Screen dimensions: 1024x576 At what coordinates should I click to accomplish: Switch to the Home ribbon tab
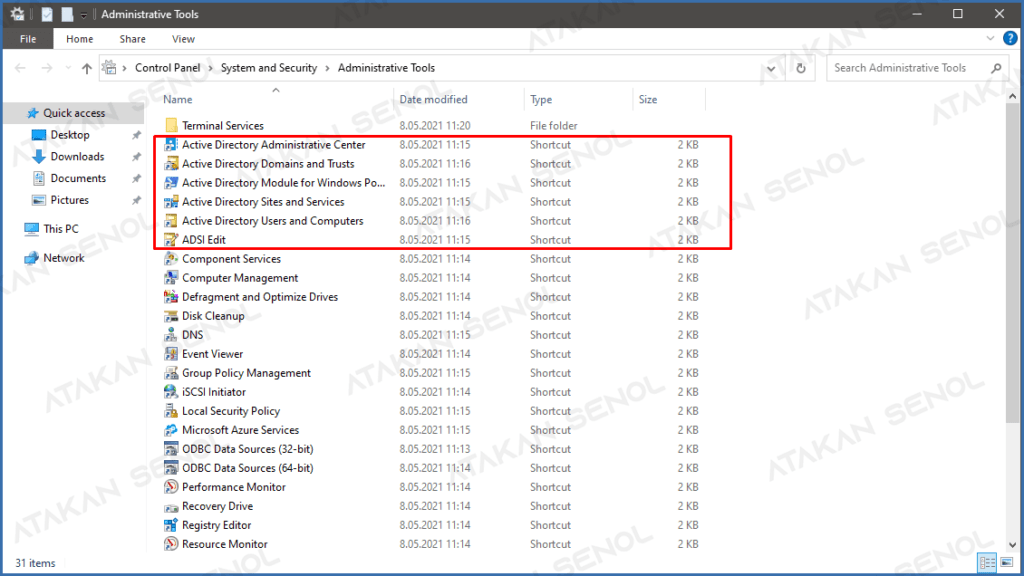click(80, 39)
